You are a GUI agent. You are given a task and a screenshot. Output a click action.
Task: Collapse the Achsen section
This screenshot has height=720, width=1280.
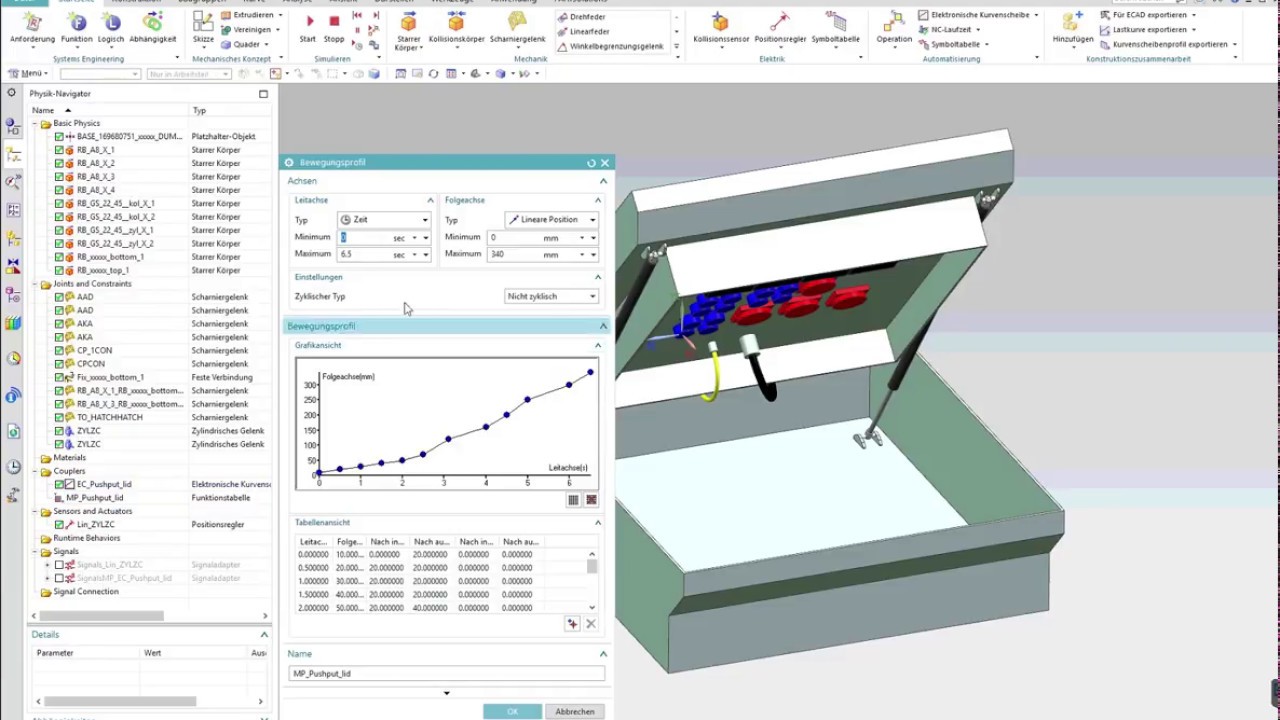click(603, 181)
